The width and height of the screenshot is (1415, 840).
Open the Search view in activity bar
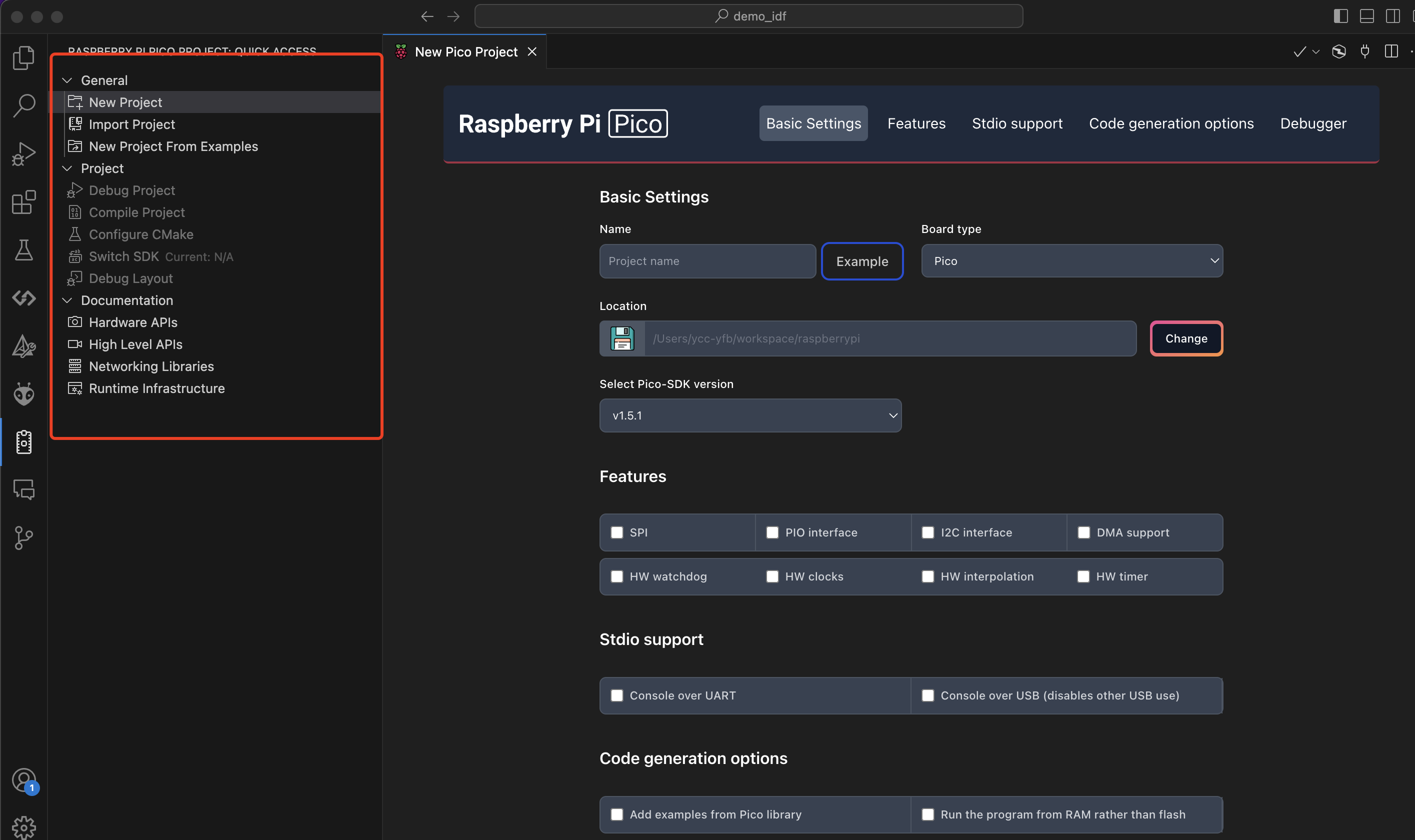tap(24, 105)
